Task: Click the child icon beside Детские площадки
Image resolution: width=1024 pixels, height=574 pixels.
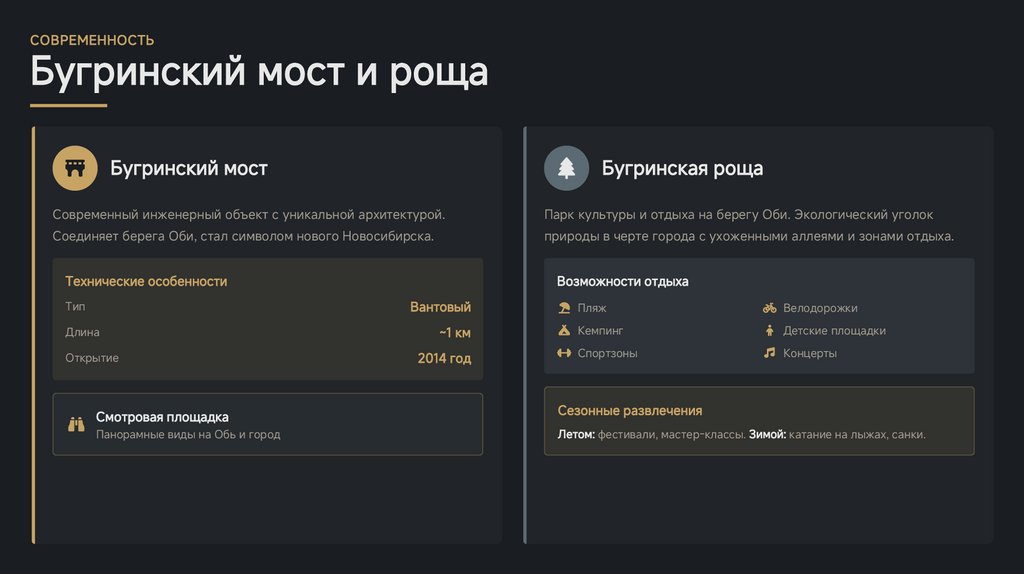Action: pos(769,330)
